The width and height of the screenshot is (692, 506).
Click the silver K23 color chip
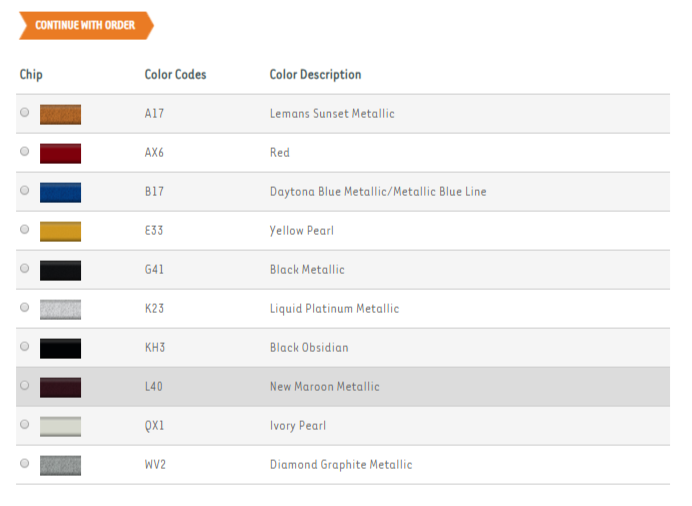pos(60,309)
